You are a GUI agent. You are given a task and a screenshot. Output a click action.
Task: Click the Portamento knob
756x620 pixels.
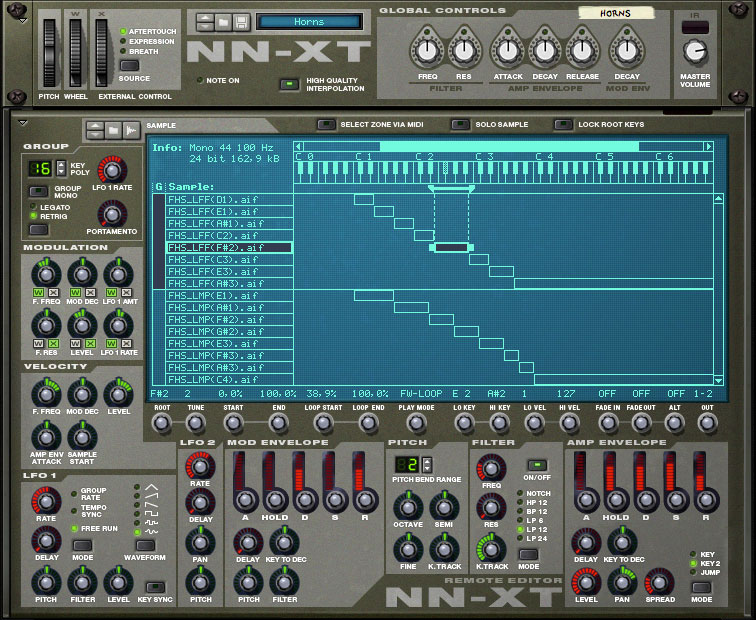click(112, 214)
